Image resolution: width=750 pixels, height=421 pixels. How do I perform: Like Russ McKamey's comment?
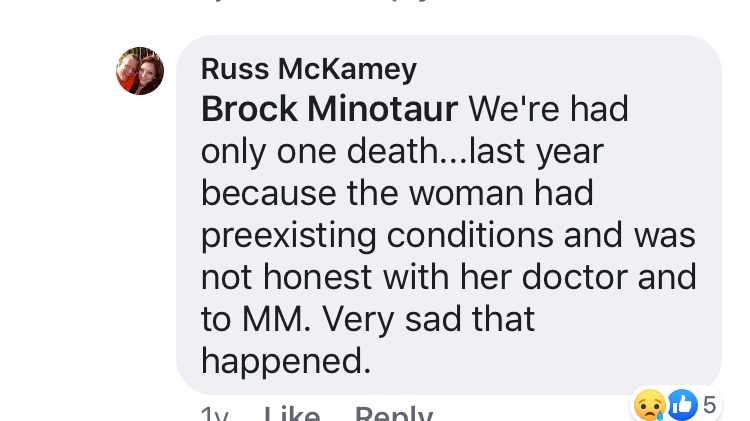[x=291, y=414]
